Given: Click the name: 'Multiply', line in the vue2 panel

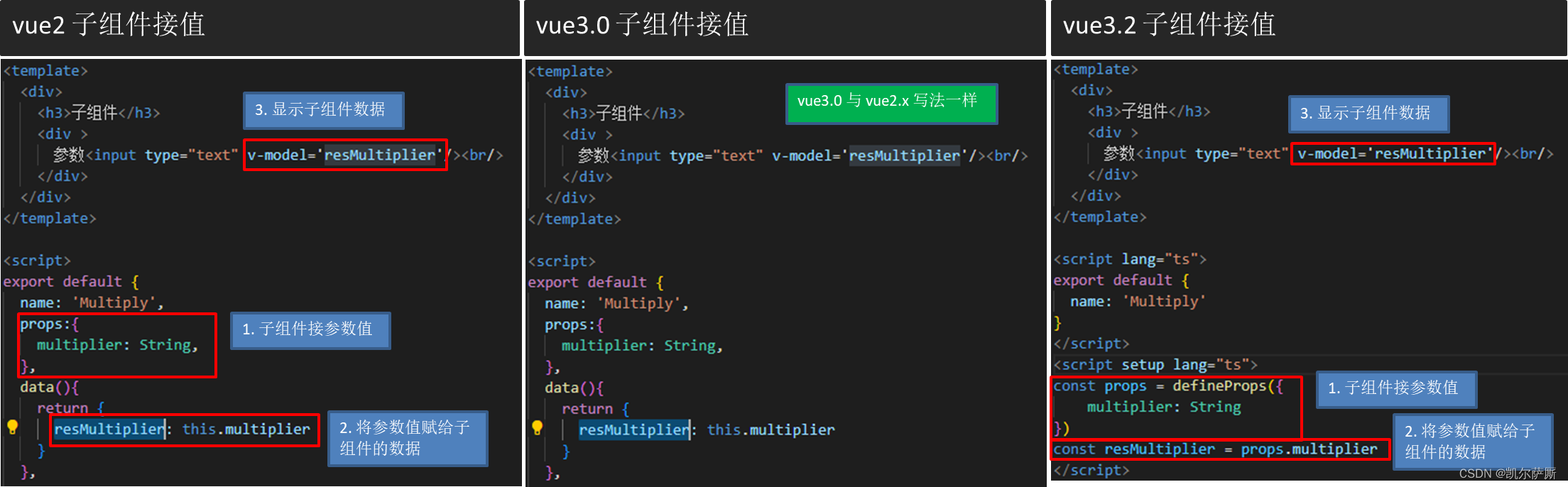Looking at the screenshot, I should point(92,303).
